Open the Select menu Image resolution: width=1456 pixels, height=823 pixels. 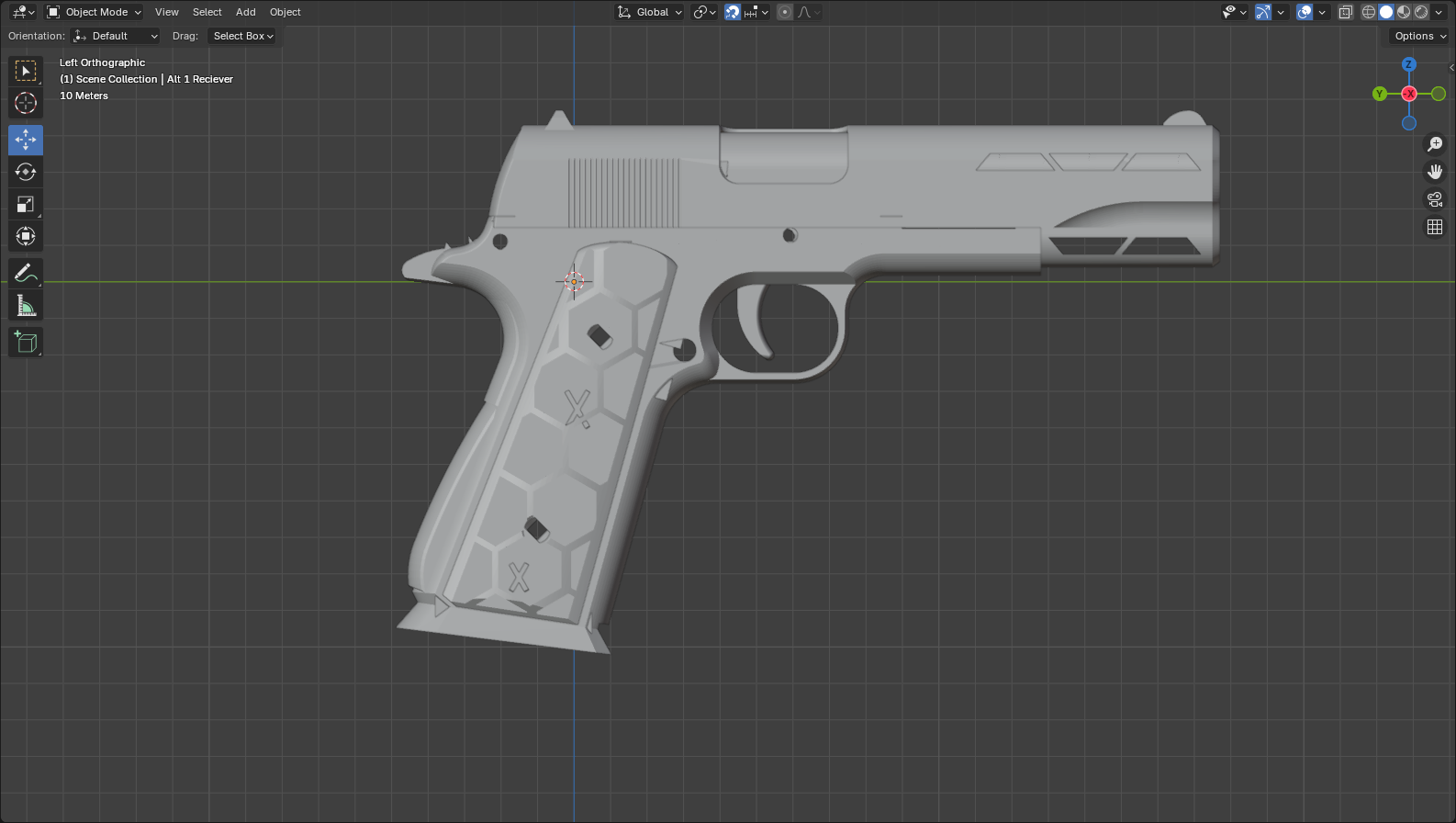coord(207,12)
